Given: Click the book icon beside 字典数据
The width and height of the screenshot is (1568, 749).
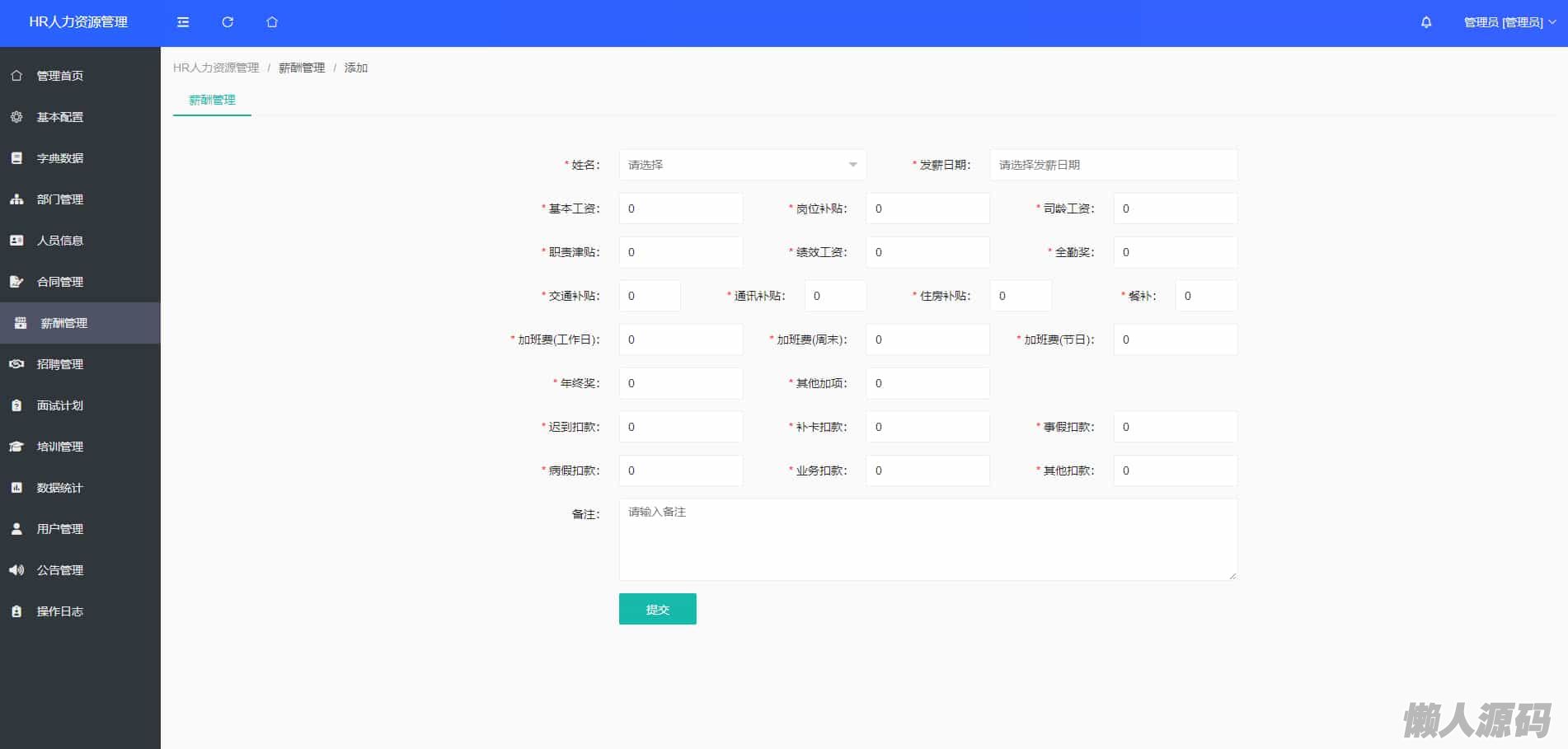Looking at the screenshot, I should 16,158.
